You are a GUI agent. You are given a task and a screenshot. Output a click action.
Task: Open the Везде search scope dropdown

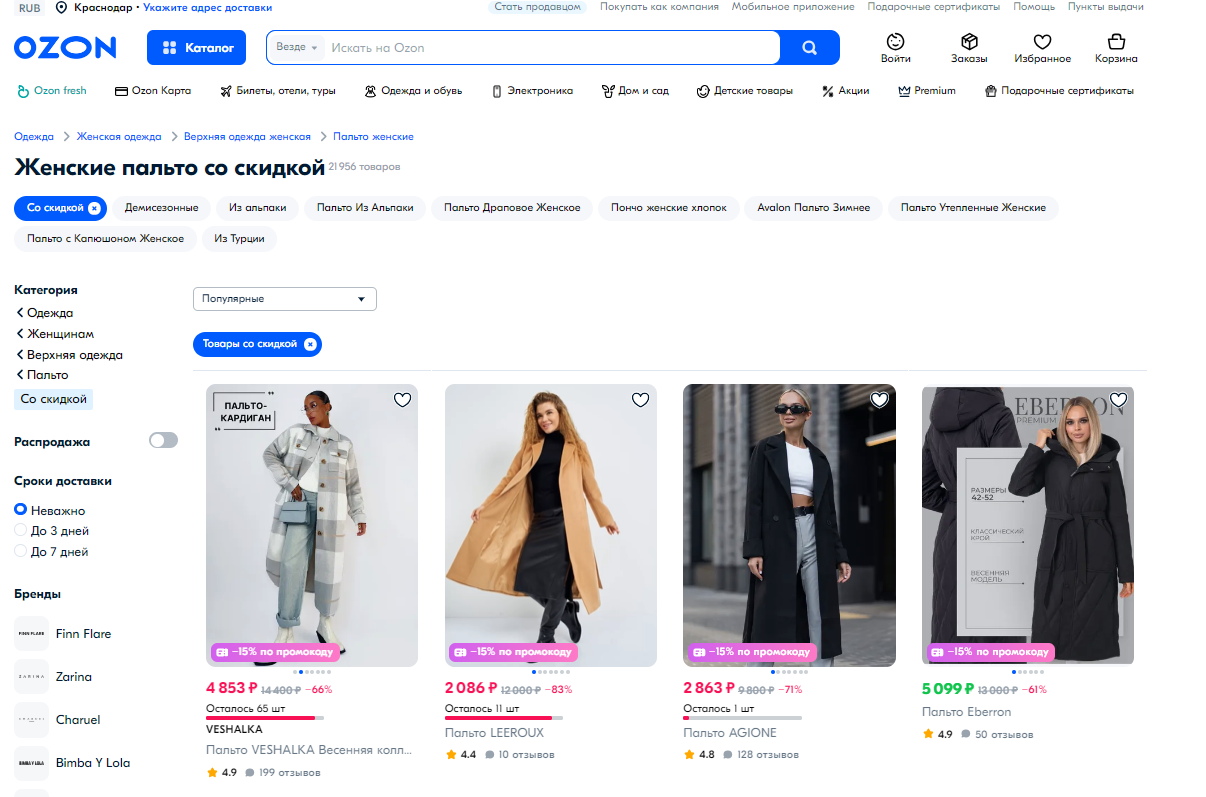click(x=297, y=47)
